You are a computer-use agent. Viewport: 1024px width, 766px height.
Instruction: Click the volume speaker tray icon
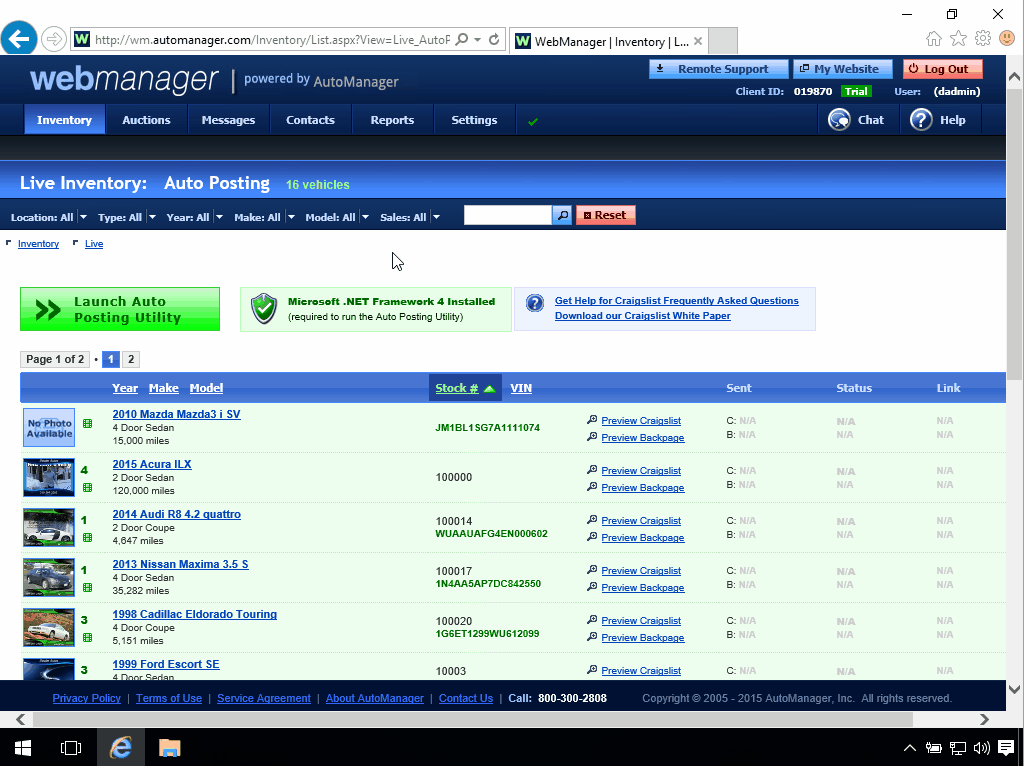tap(981, 748)
